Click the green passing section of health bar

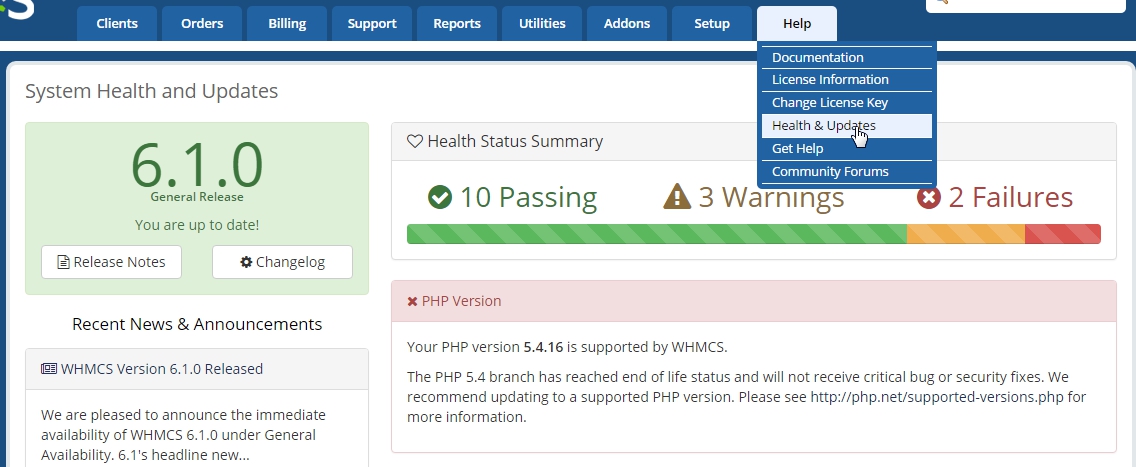coord(657,234)
